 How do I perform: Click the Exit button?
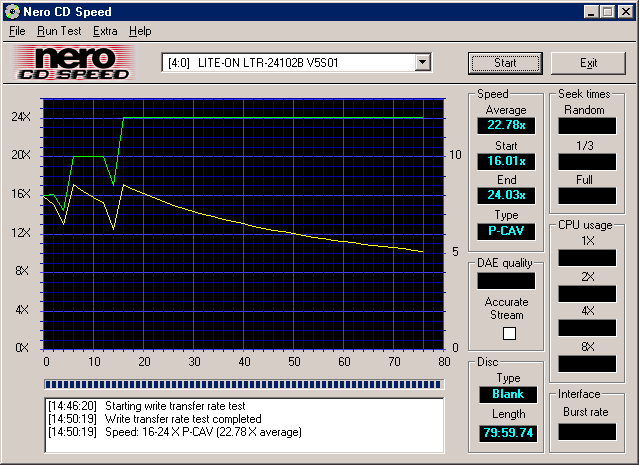click(x=588, y=63)
